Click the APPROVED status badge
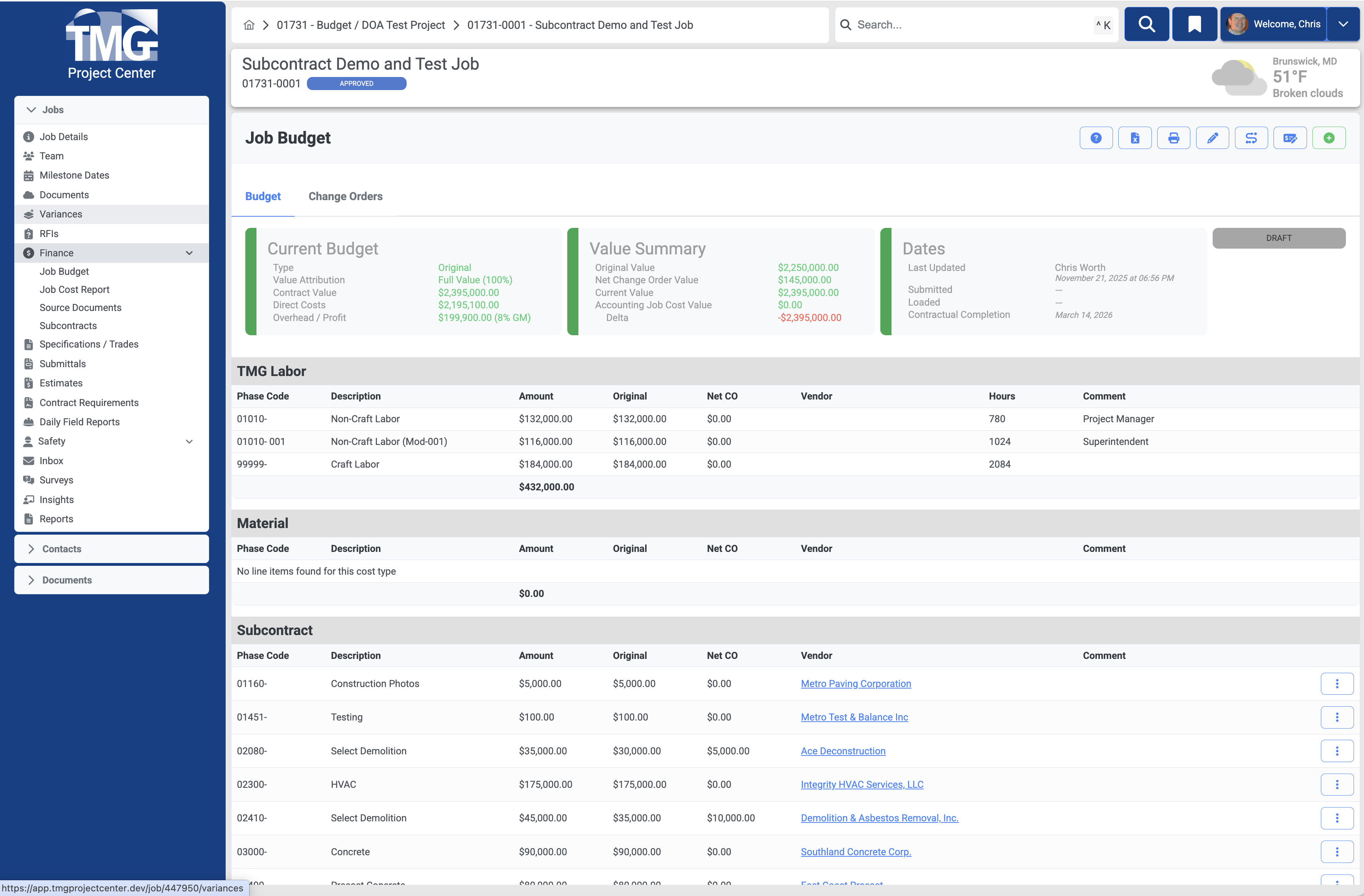The height and width of the screenshot is (896, 1364). tap(356, 84)
